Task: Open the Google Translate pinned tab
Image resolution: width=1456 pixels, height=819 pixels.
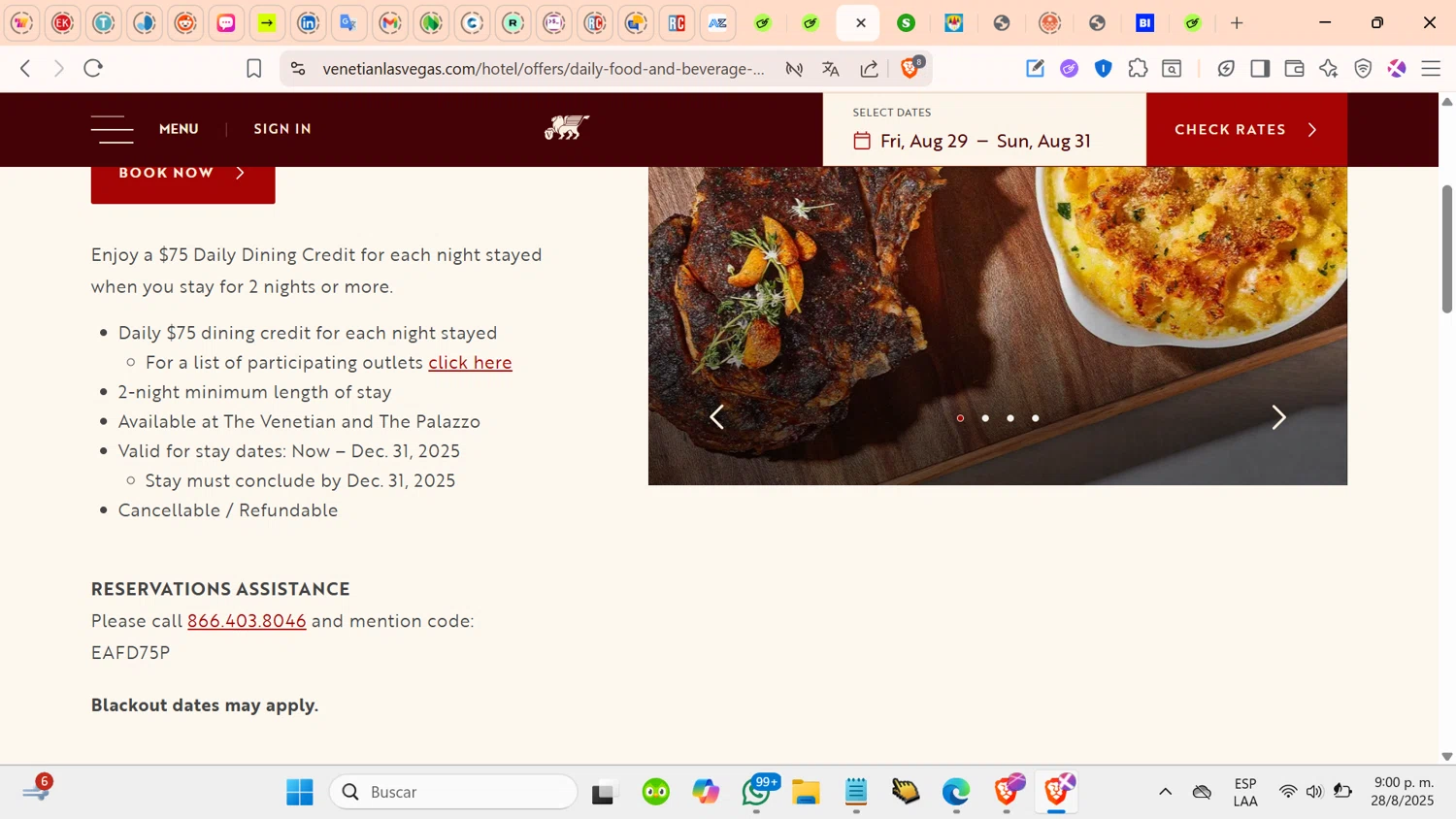Action: (x=348, y=23)
